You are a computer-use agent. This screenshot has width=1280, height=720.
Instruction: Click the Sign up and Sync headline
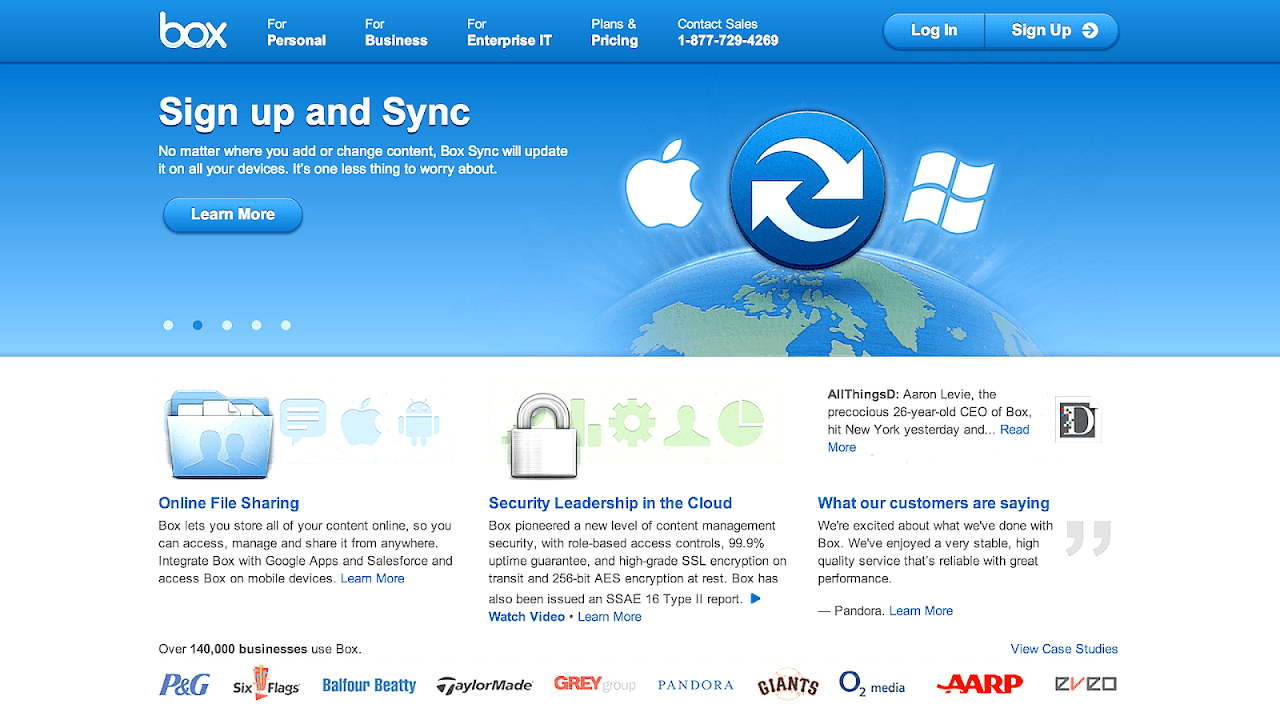(315, 112)
